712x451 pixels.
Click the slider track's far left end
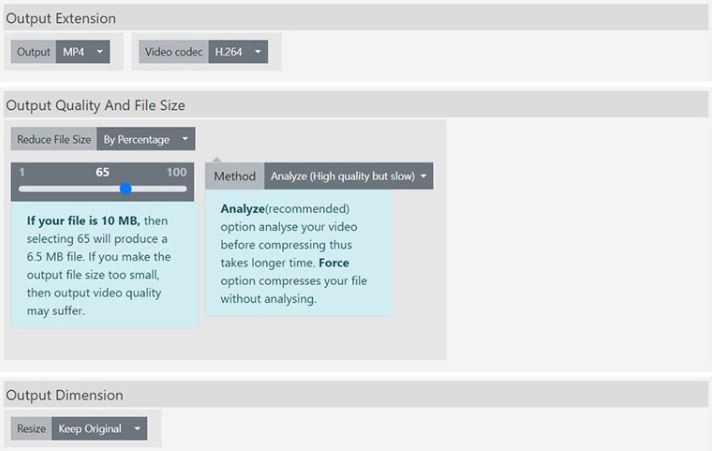pyautogui.click(x=21, y=188)
